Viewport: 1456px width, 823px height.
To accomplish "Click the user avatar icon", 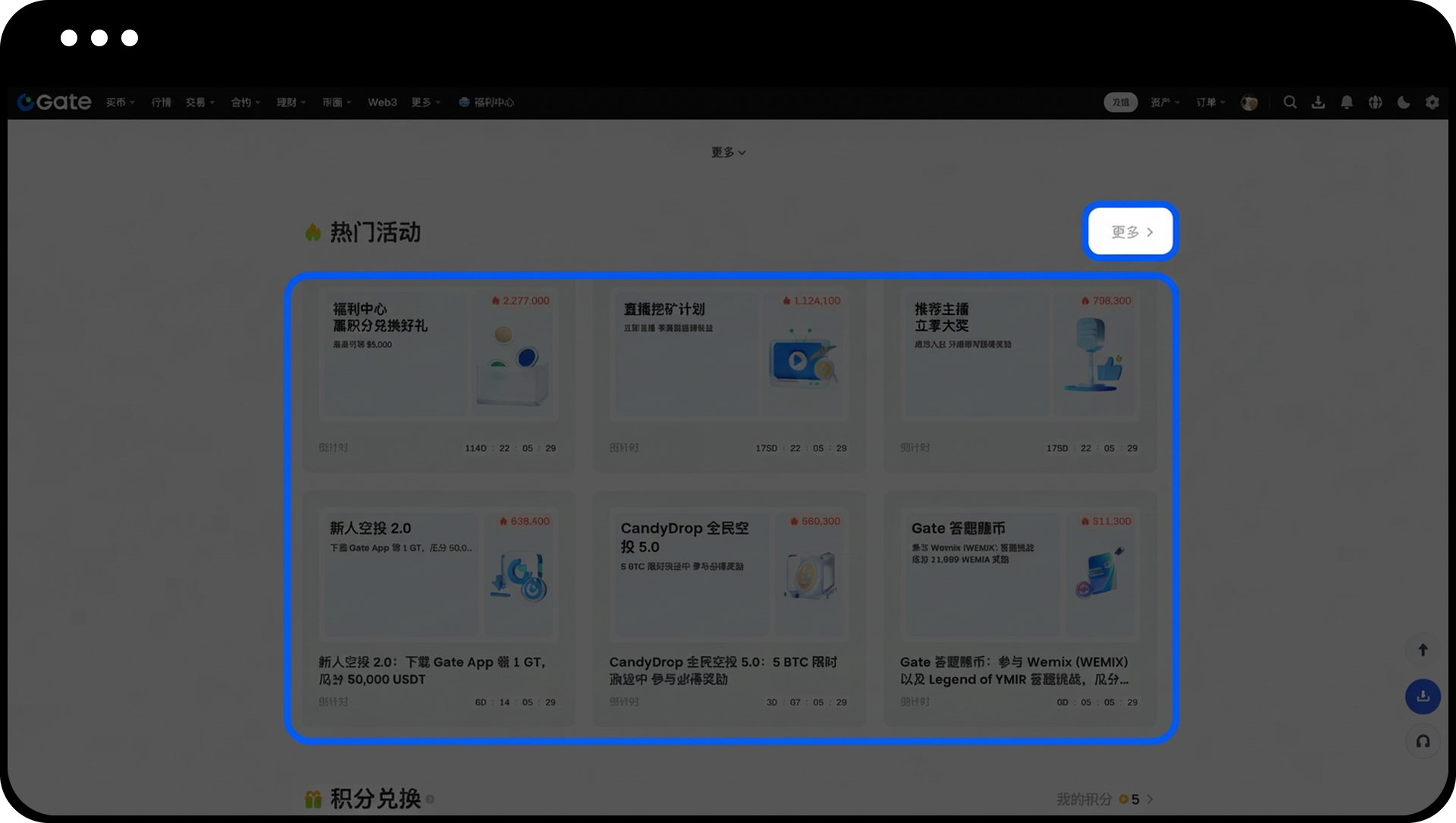I will (x=1249, y=102).
